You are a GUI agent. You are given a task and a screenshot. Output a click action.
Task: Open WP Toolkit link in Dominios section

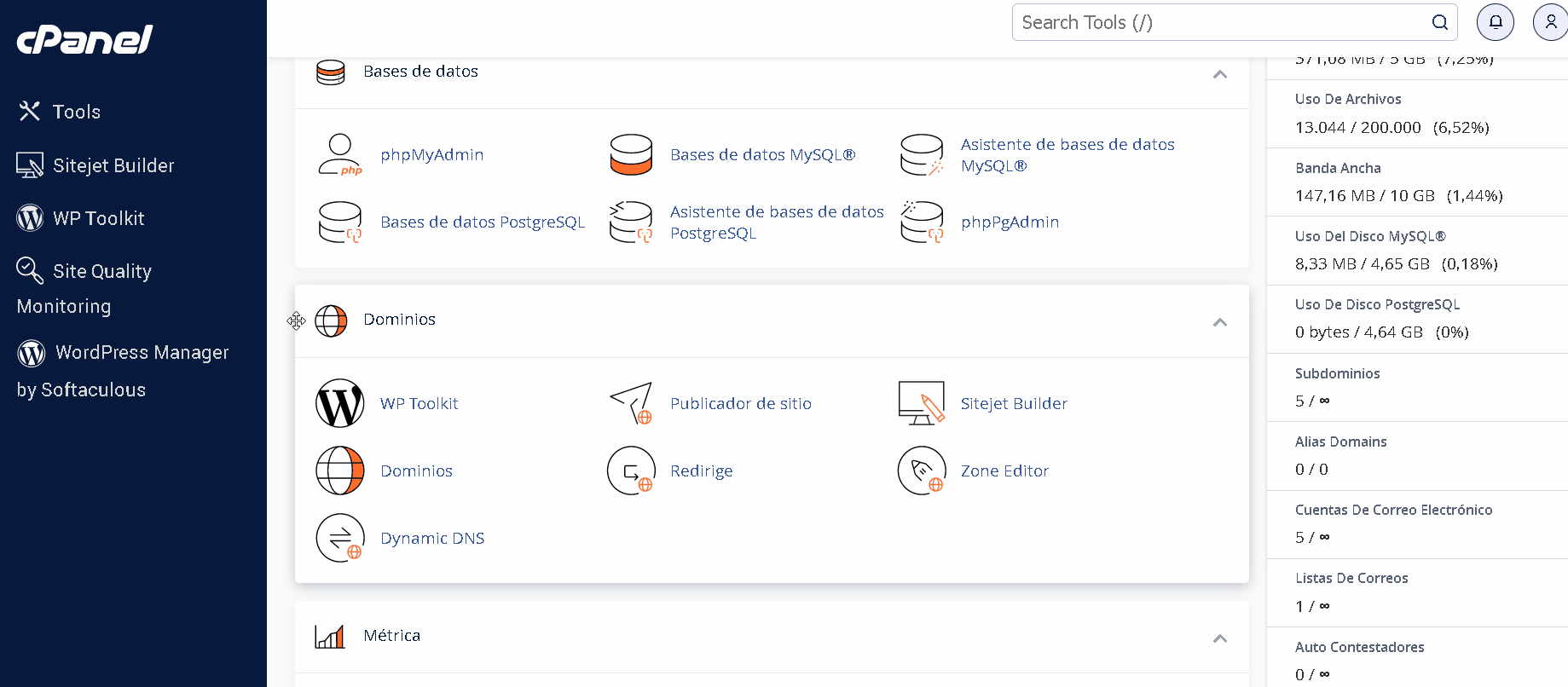pos(419,403)
